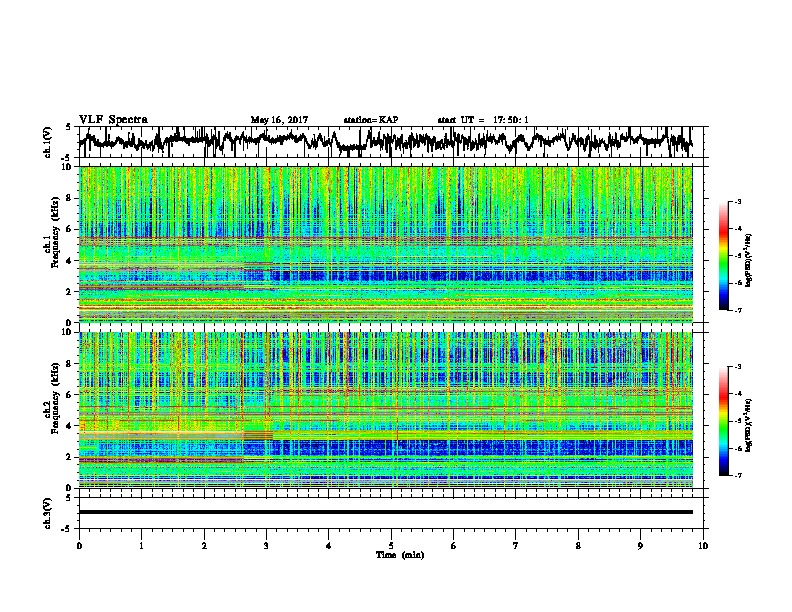Image resolution: width=792 pixels, height=612 pixels.
Task: Click the '-7' label on ch.2 colorbar
Action: pos(737,475)
